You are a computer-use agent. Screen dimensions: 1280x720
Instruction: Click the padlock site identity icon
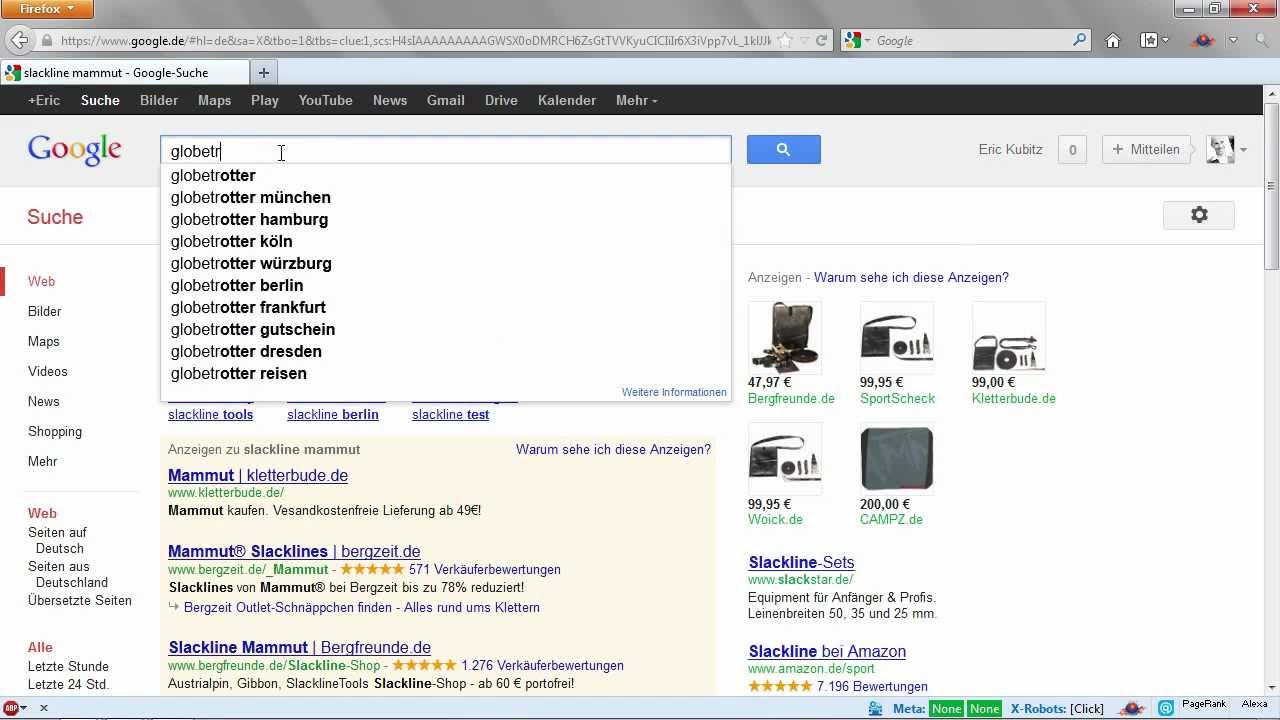(x=47, y=41)
